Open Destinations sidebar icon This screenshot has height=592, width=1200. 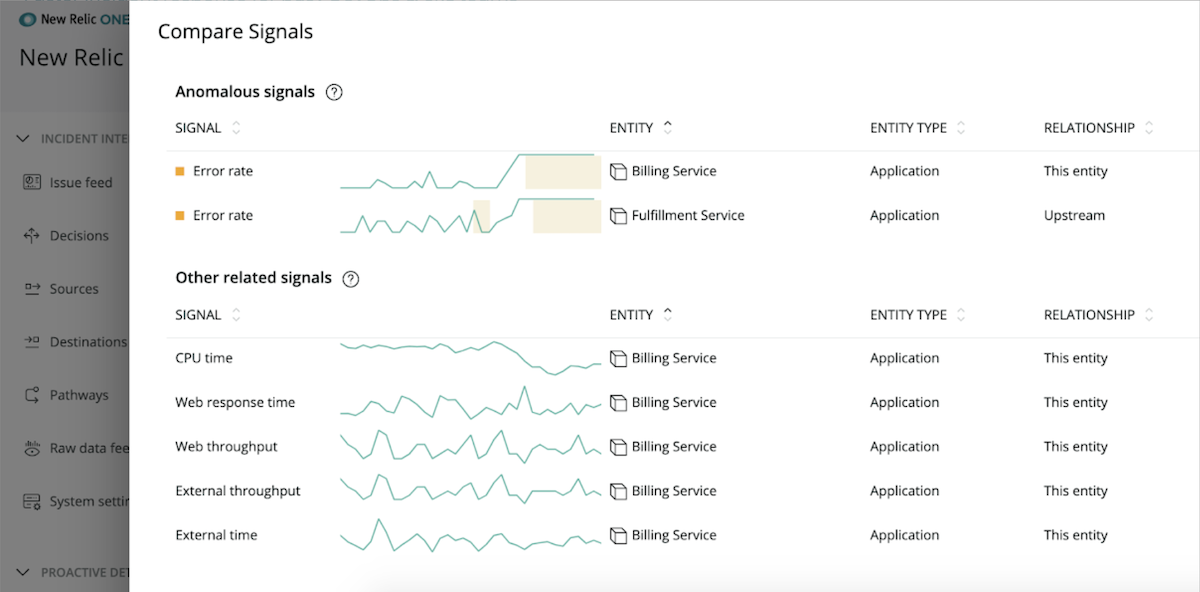31,342
